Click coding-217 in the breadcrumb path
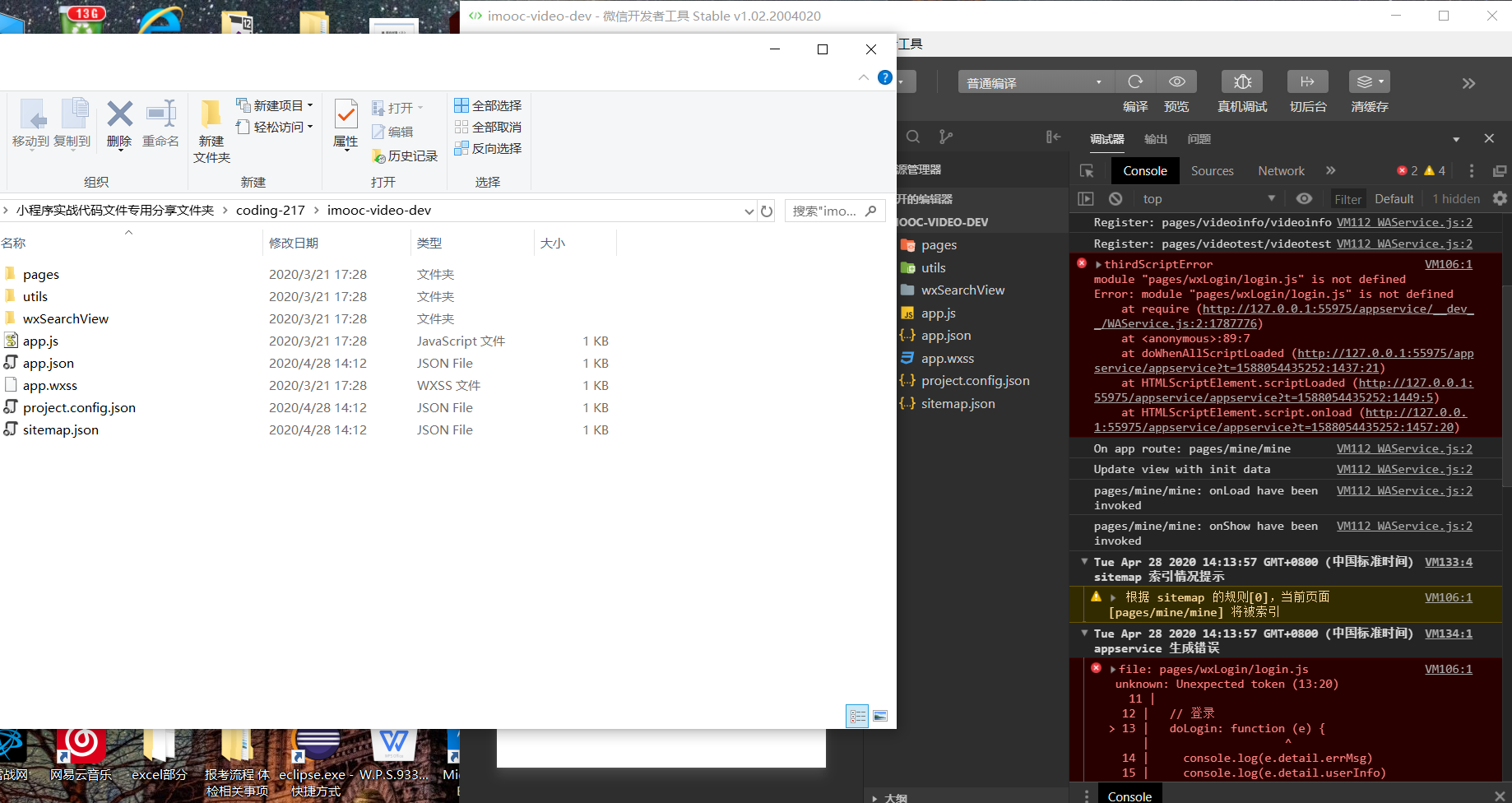The image size is (1512, 803). (x=270, y=211)
